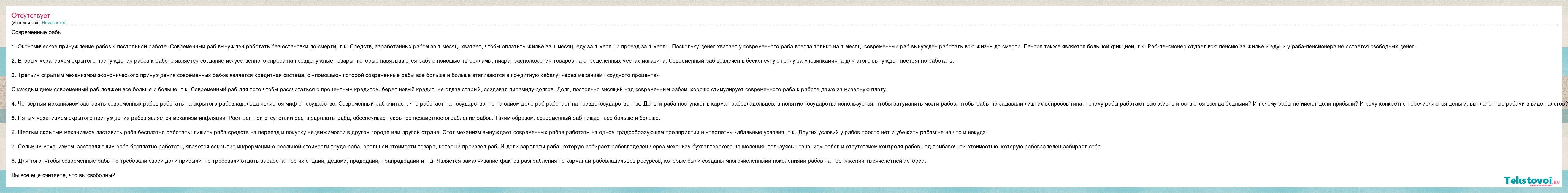Click the song title "Отсутствует"
This screenshot has height=193, width=1568.
[x=31, y=16]
